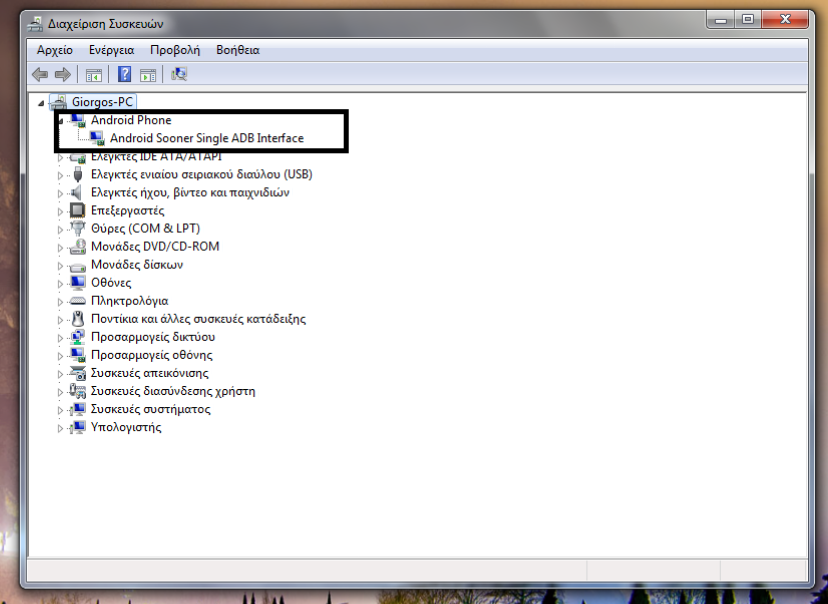Select the Μονάδες δίσκων label
The image size is (828, 604).
click(137, 265)
